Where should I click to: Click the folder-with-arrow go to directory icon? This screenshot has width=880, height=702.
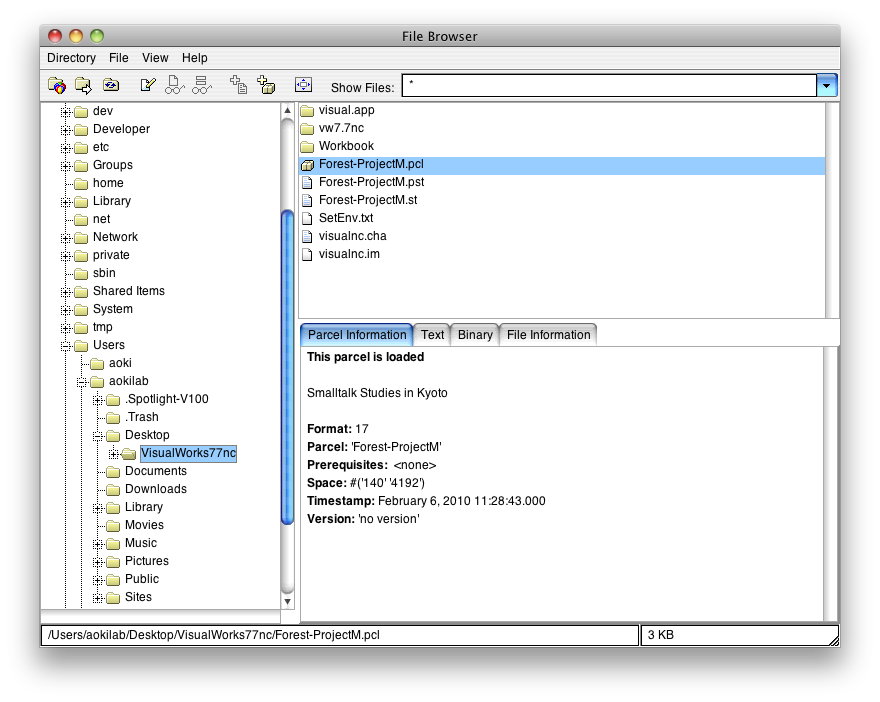83,86
